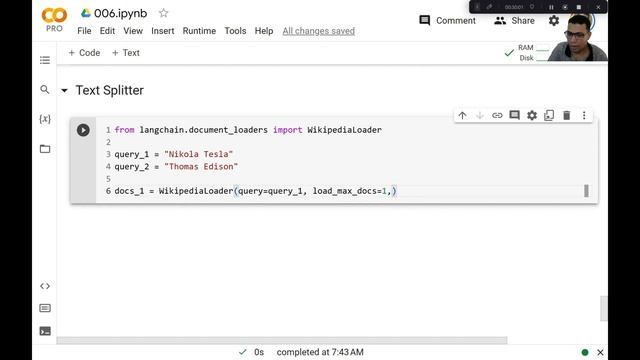Click the horizontal scrollbar at bottom

[282, 340]
